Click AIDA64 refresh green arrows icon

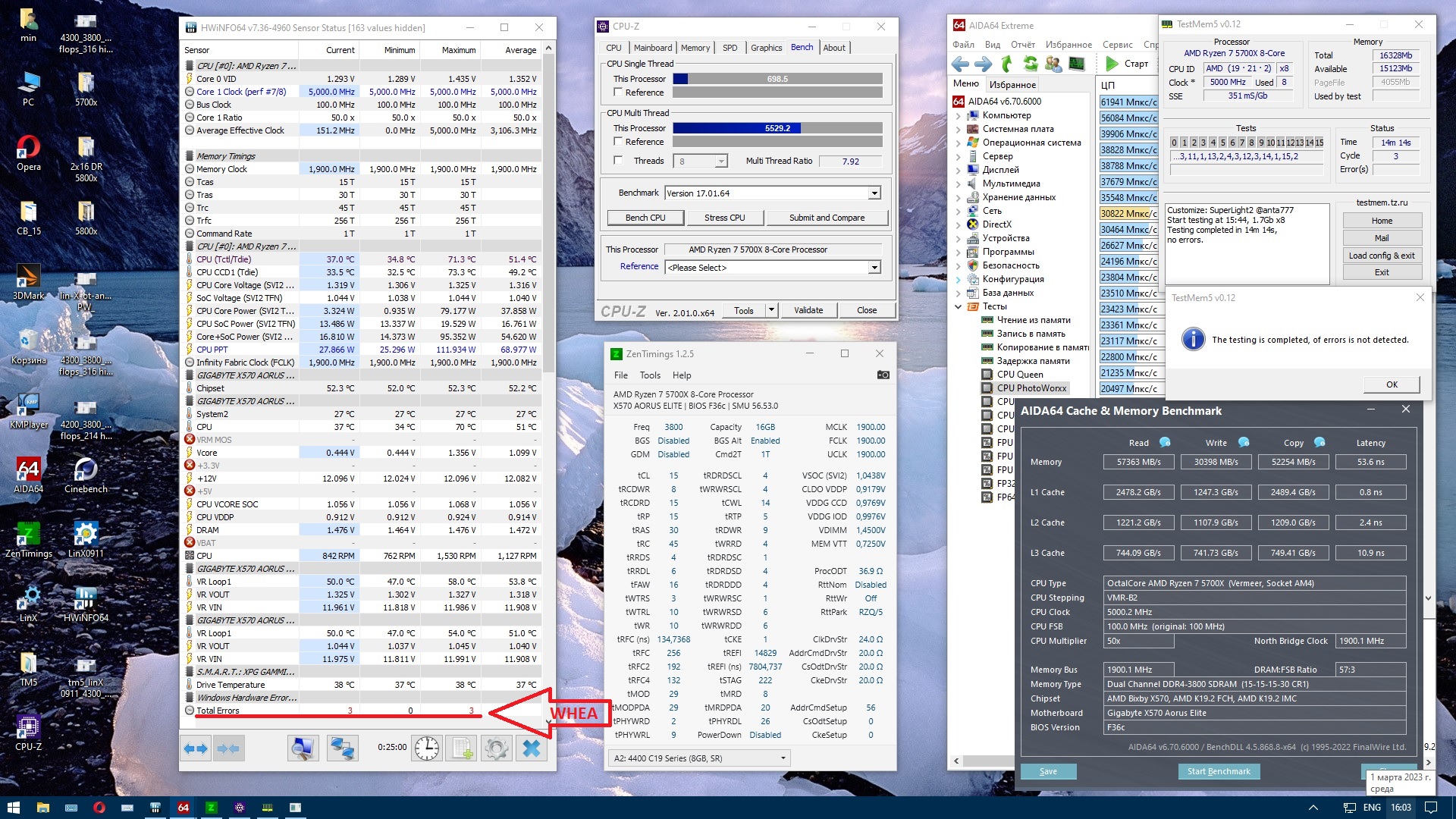pos(1030,64)
